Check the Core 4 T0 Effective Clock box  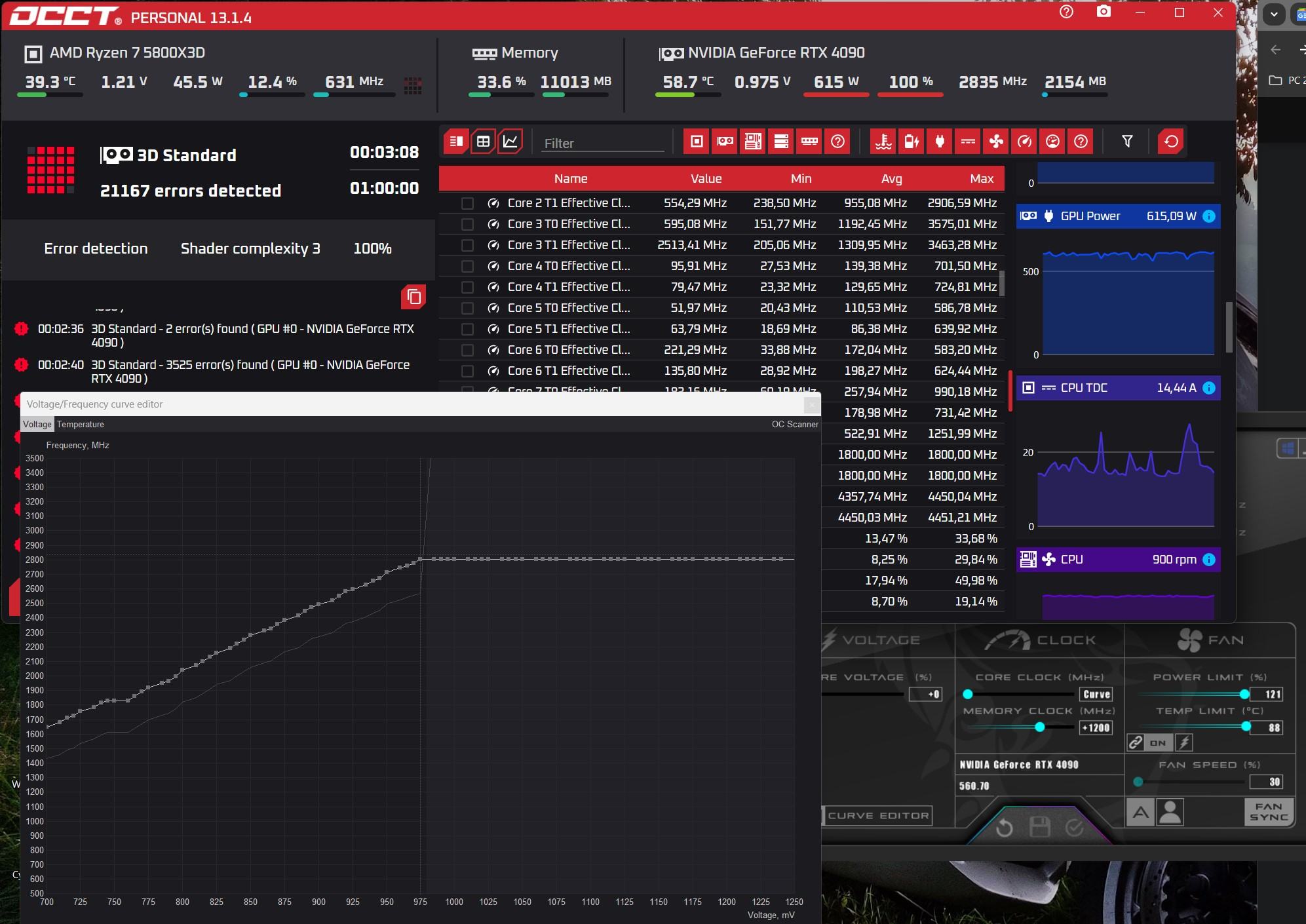click(x=467, y=266)
